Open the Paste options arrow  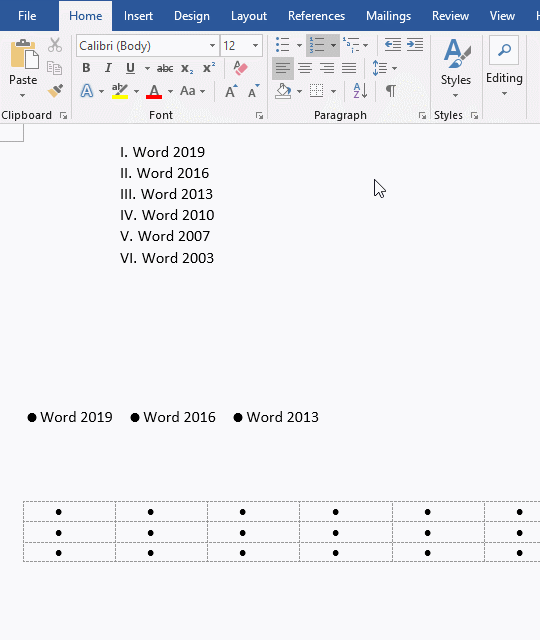pos(22,96)
